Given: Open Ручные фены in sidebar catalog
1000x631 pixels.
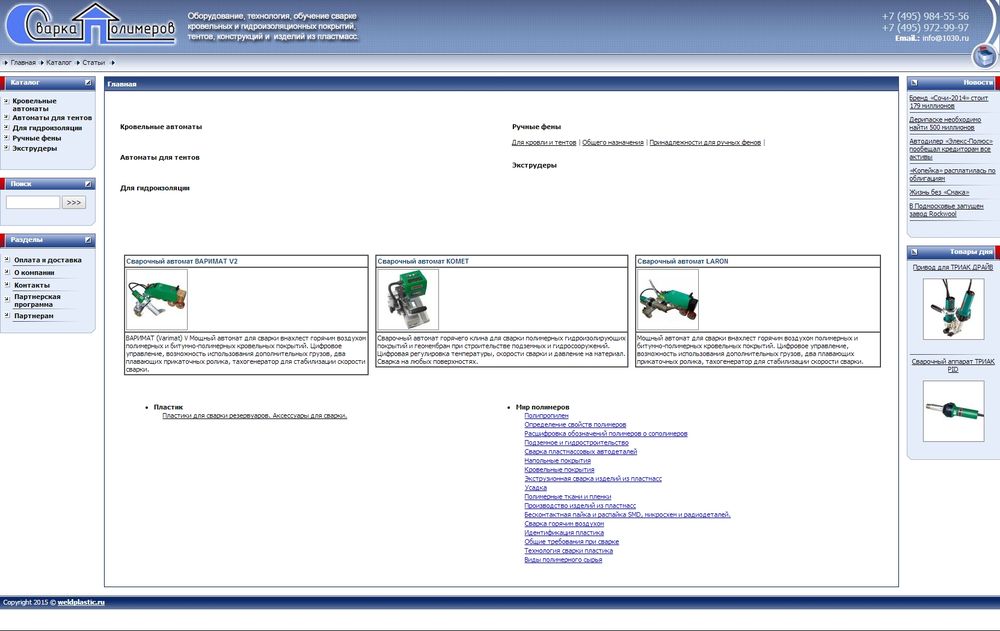Looking at the screenshot, I should point(37,138).
